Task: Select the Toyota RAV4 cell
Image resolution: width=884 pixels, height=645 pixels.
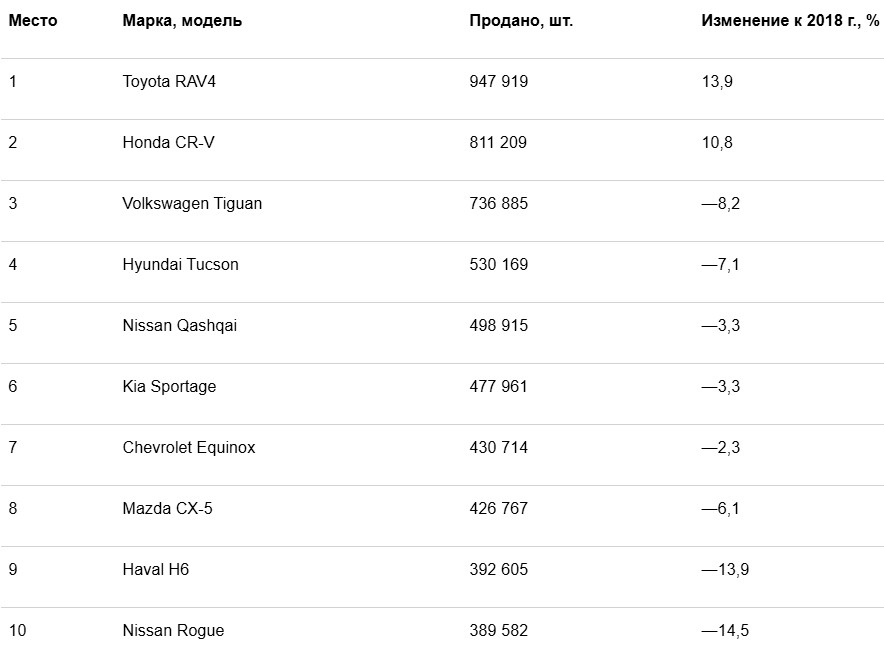Action: point(169,81)
